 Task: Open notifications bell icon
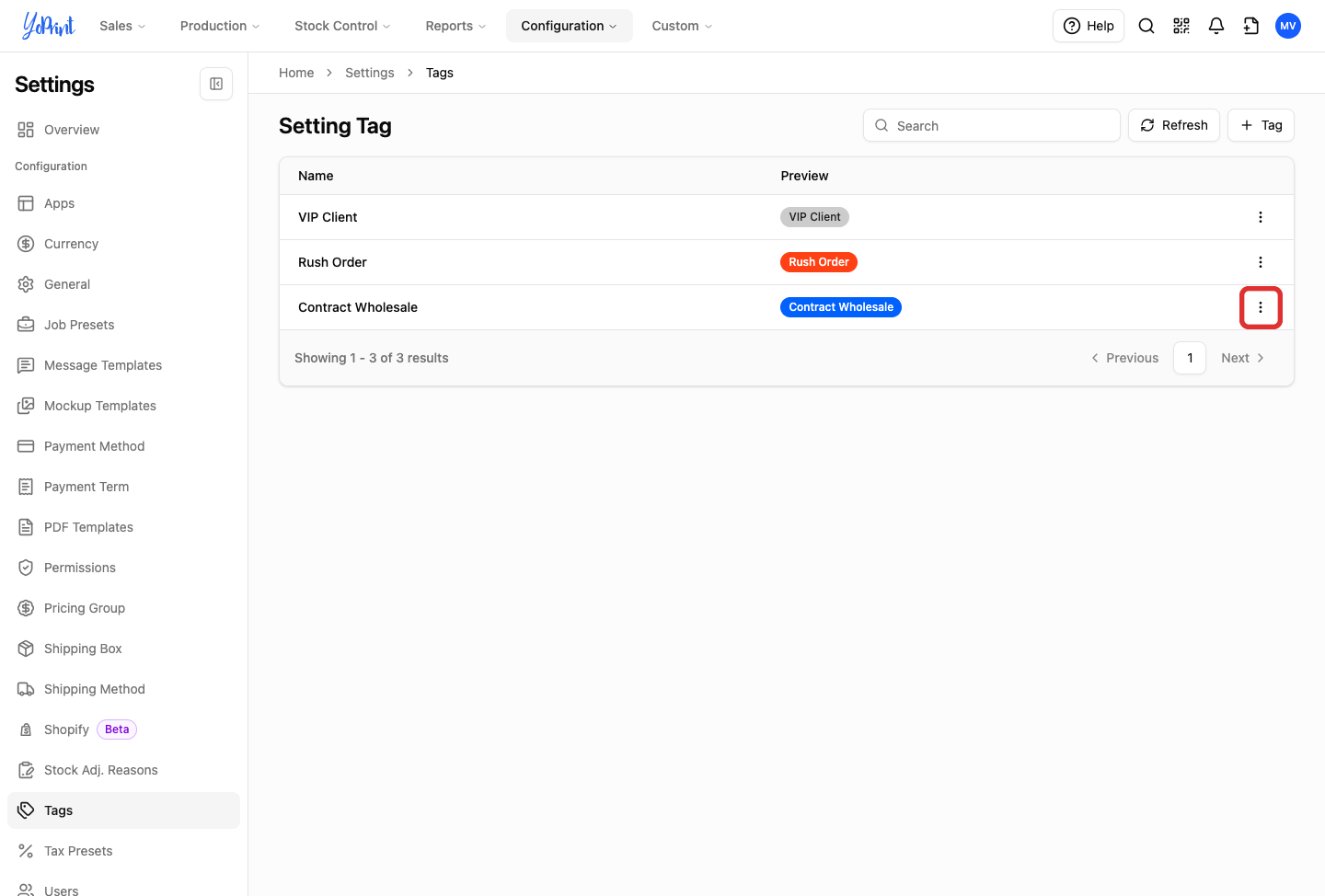[1216, 26]
